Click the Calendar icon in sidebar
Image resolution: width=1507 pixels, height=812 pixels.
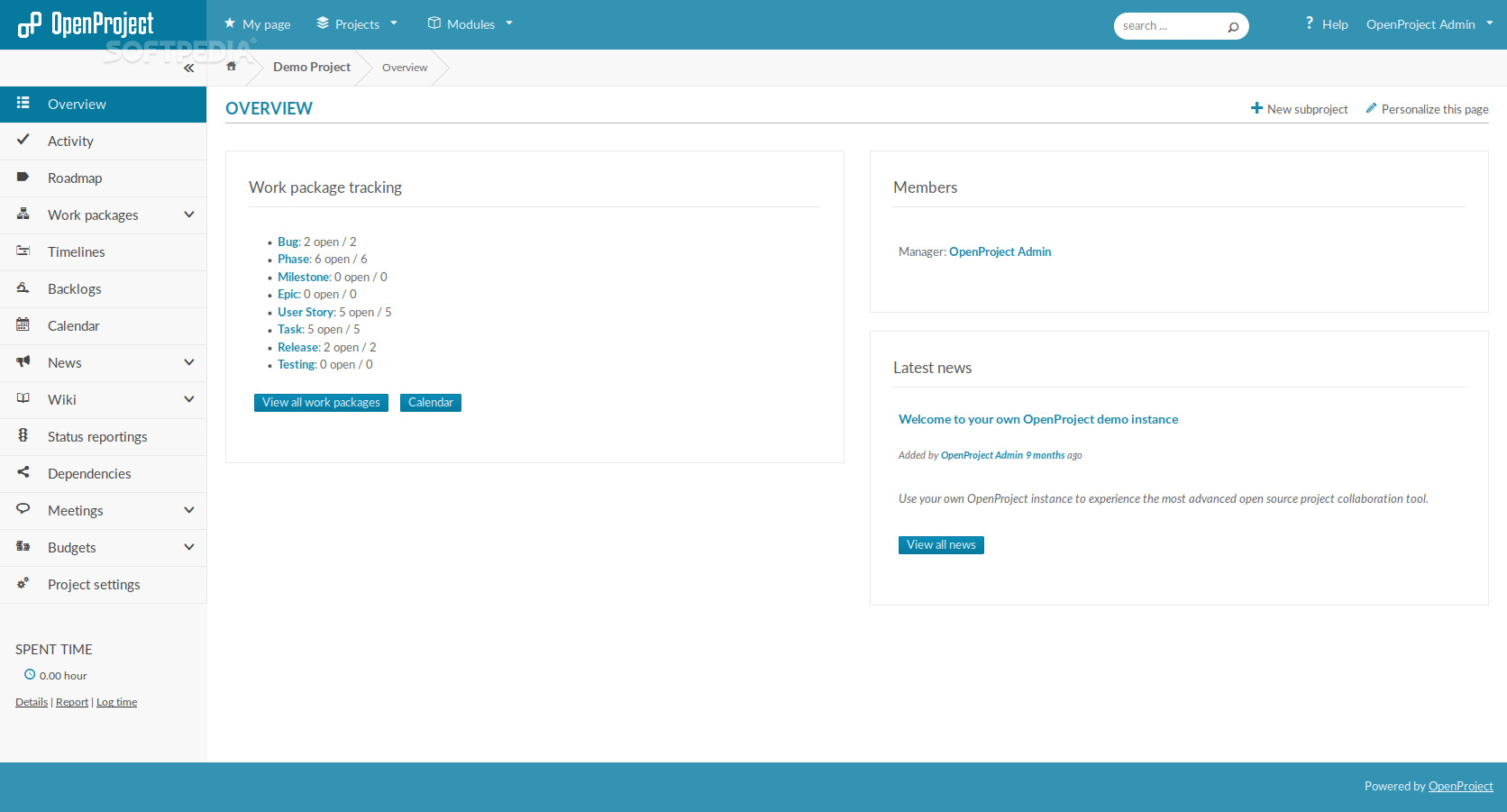tap(23, 325)
